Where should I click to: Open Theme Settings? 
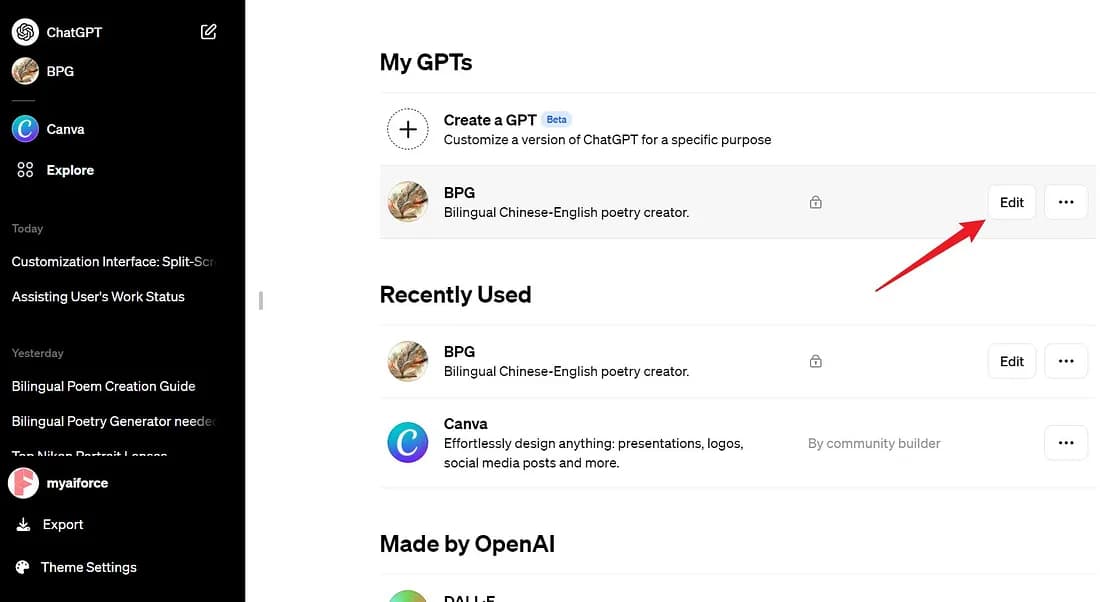[x=88, y=567]
